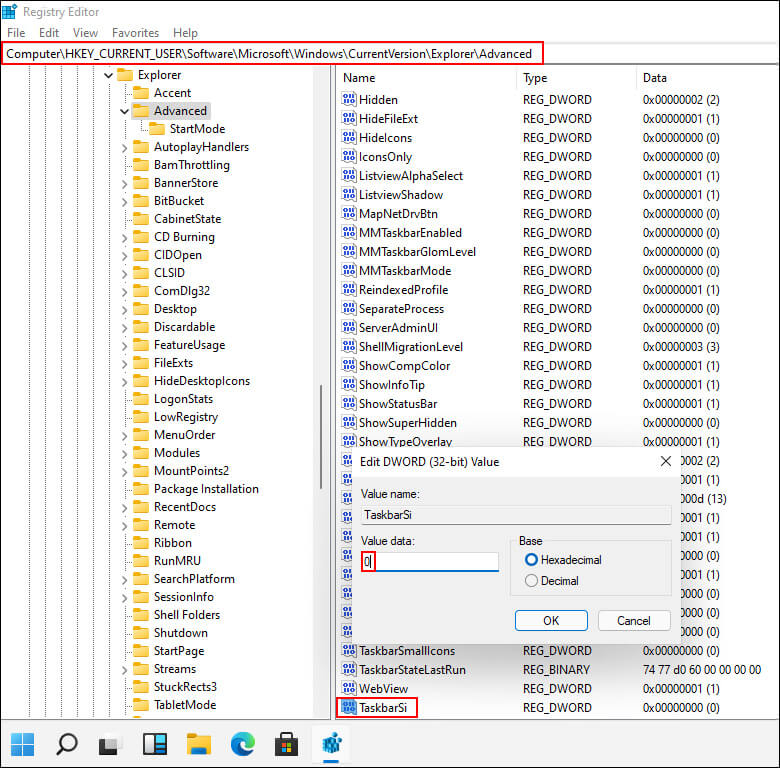Expand the AutoplayHandlers key

click(124, 148)
